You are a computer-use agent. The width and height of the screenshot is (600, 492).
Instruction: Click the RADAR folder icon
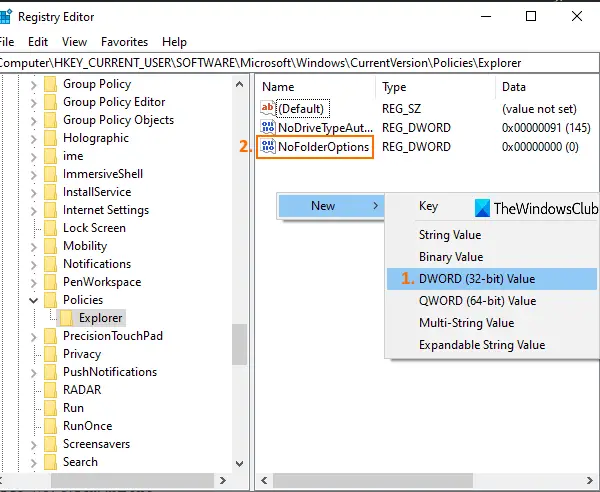coord(51,389)
